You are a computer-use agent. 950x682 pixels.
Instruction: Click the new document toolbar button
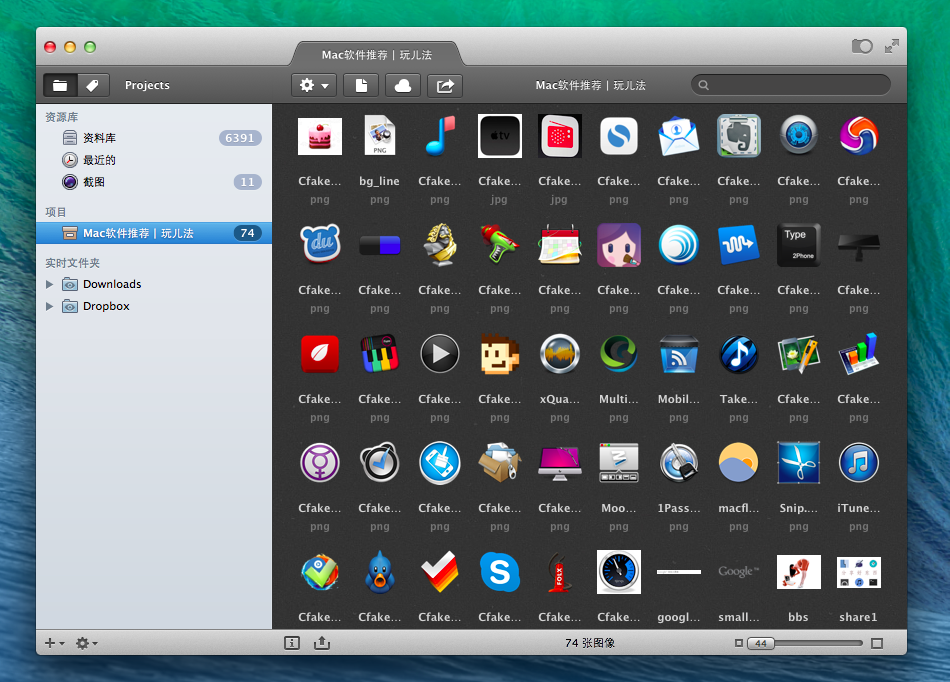361,85
